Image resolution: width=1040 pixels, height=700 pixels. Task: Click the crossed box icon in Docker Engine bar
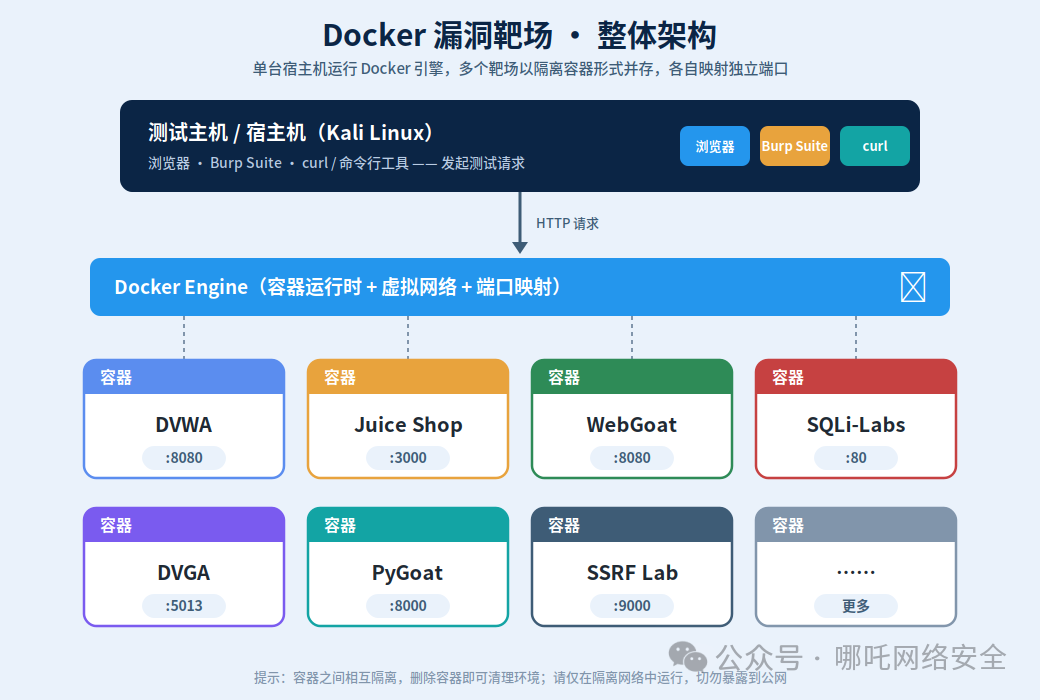point(913,287)
